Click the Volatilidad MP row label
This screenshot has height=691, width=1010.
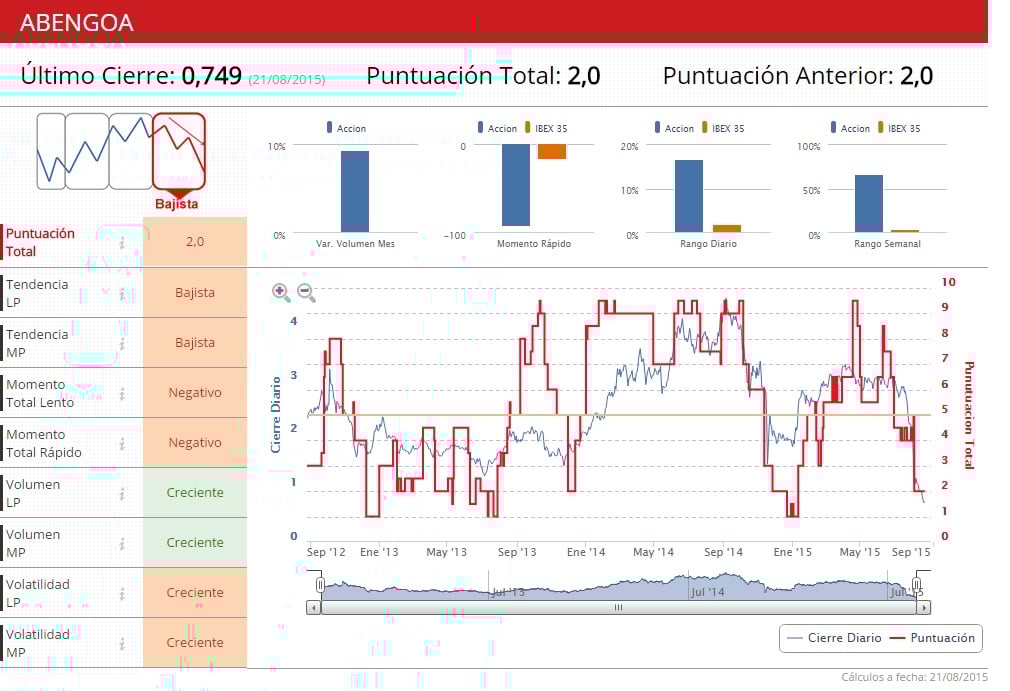(37, 643)
